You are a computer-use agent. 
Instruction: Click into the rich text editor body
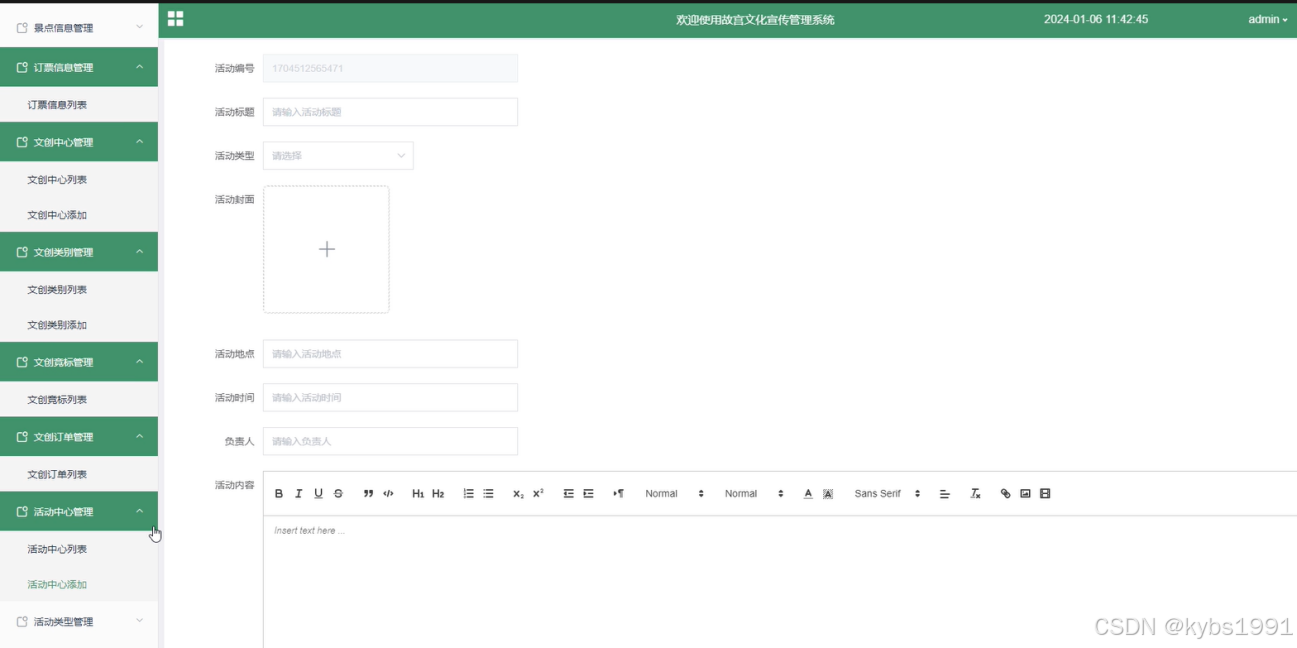click(x=780, y=582)
